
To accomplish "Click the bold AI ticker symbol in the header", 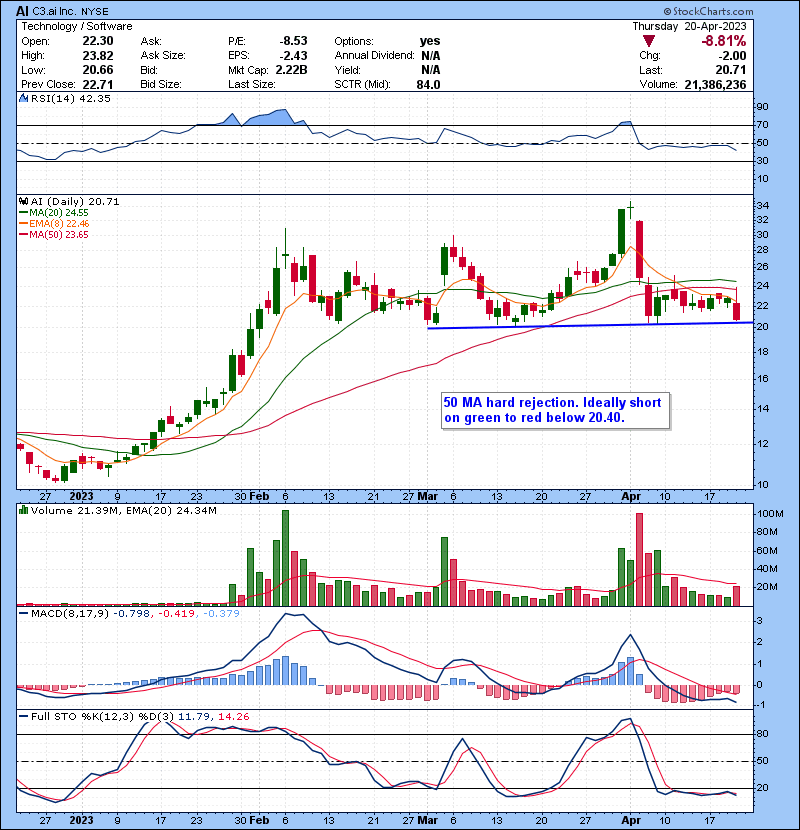I will tap(22, 11).
